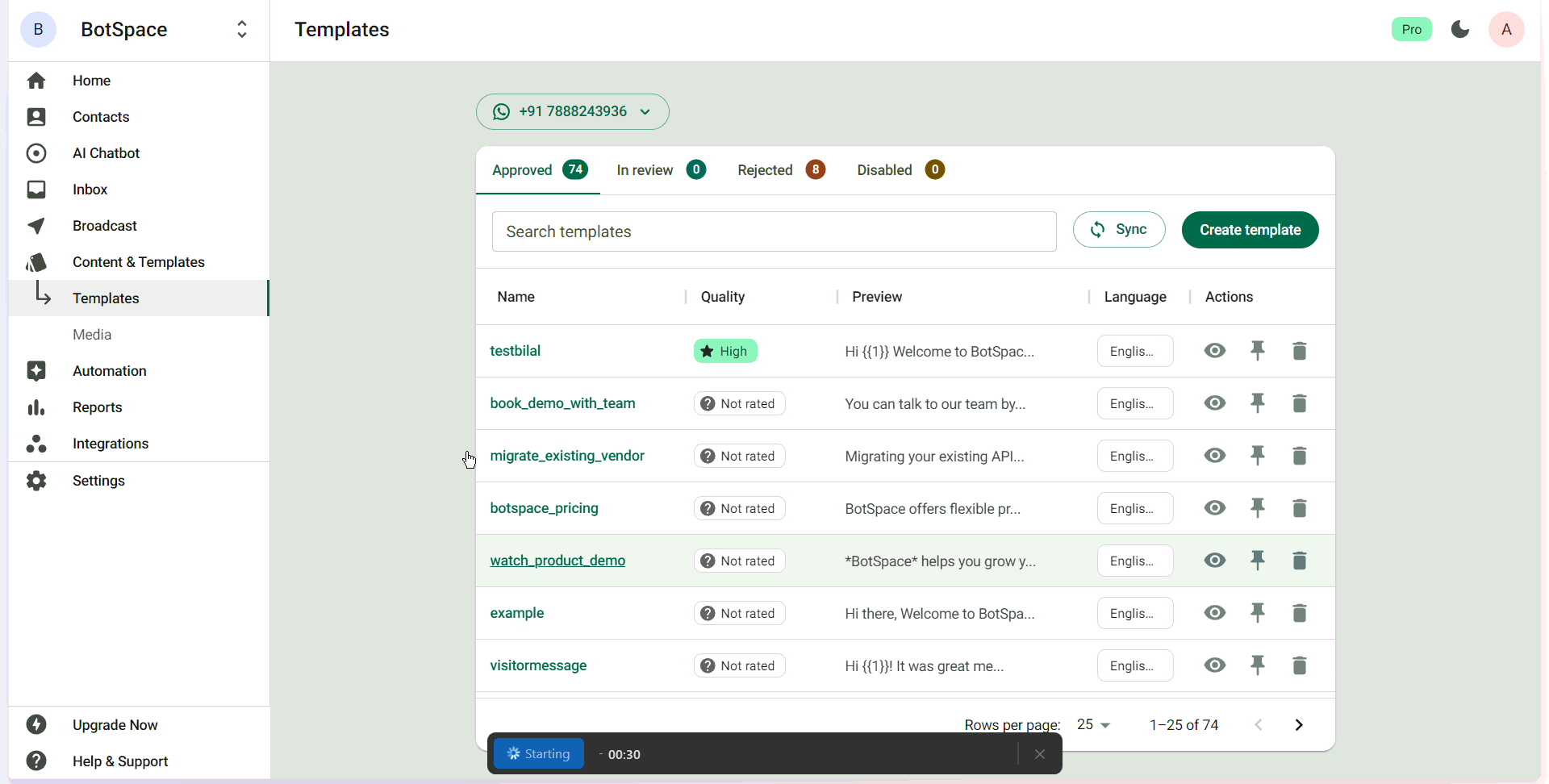Open the Home sidebar item
Viewport: 1549px width, 784px height.
pos(139,81)
